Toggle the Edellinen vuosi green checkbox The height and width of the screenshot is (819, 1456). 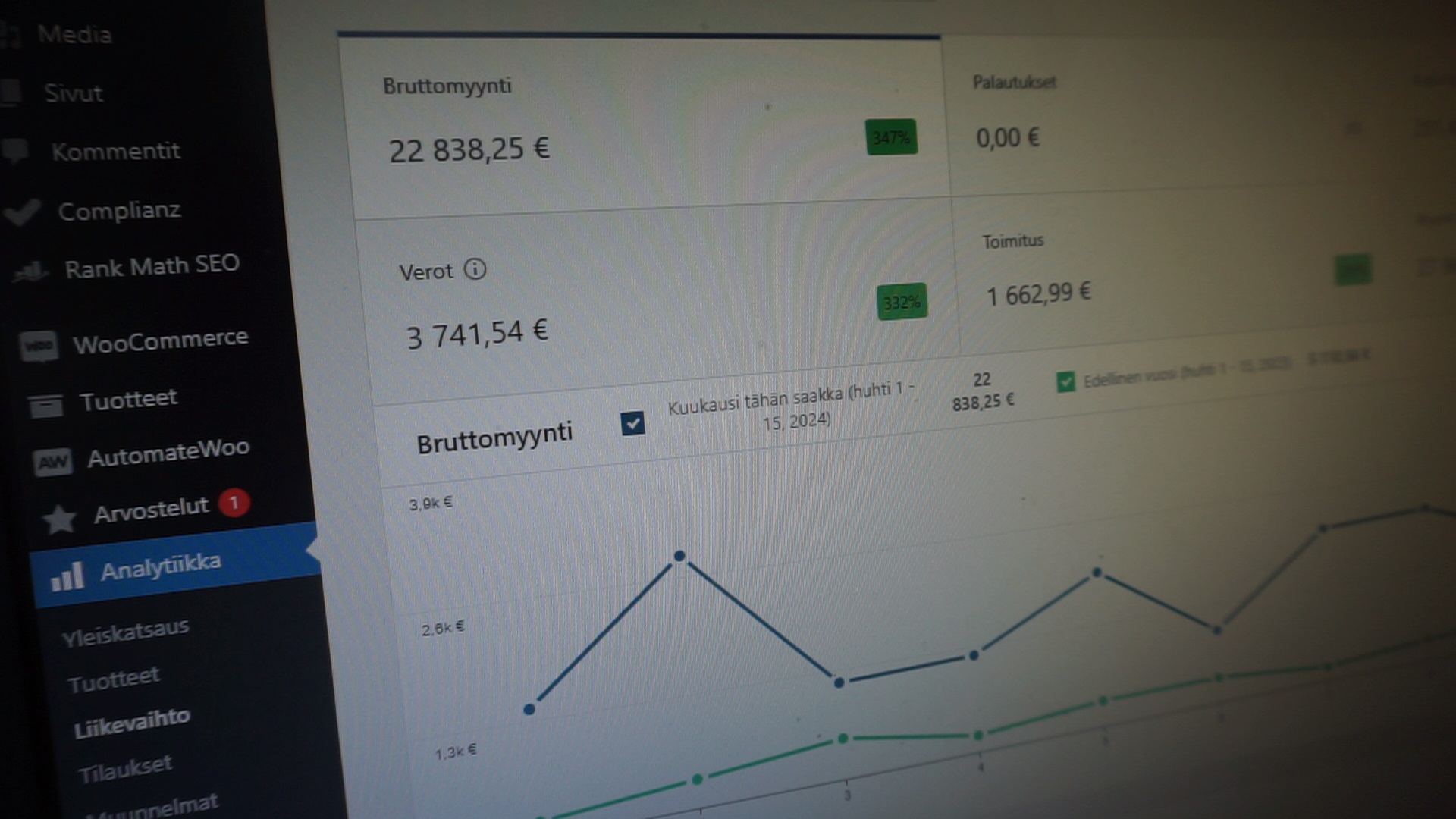click(1065, 381)
